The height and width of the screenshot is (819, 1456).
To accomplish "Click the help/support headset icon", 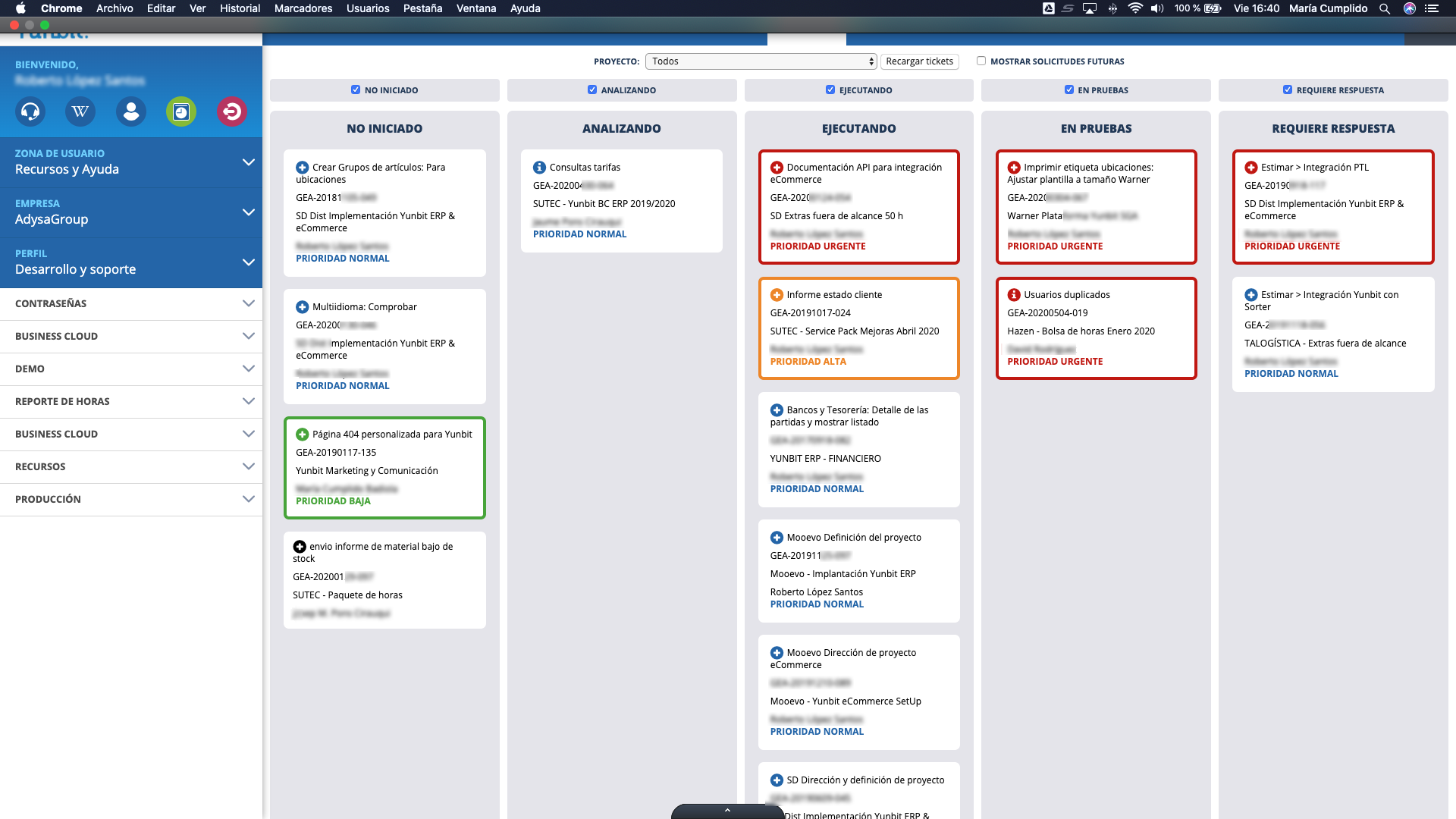I will [x=30, y=111].
